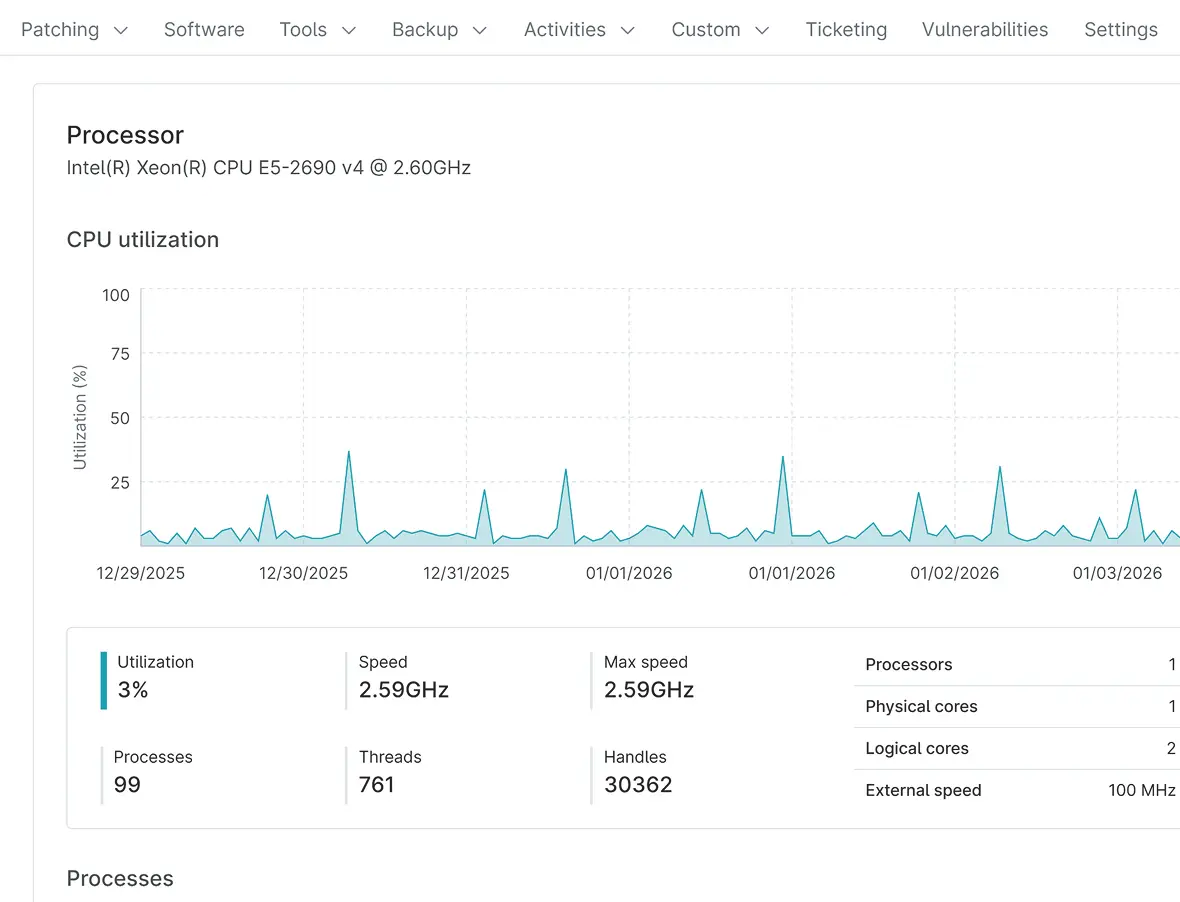Click the Threads count 761
Image resolution: width=1180 pixels, height=902 pixels.
click(376, 785)
